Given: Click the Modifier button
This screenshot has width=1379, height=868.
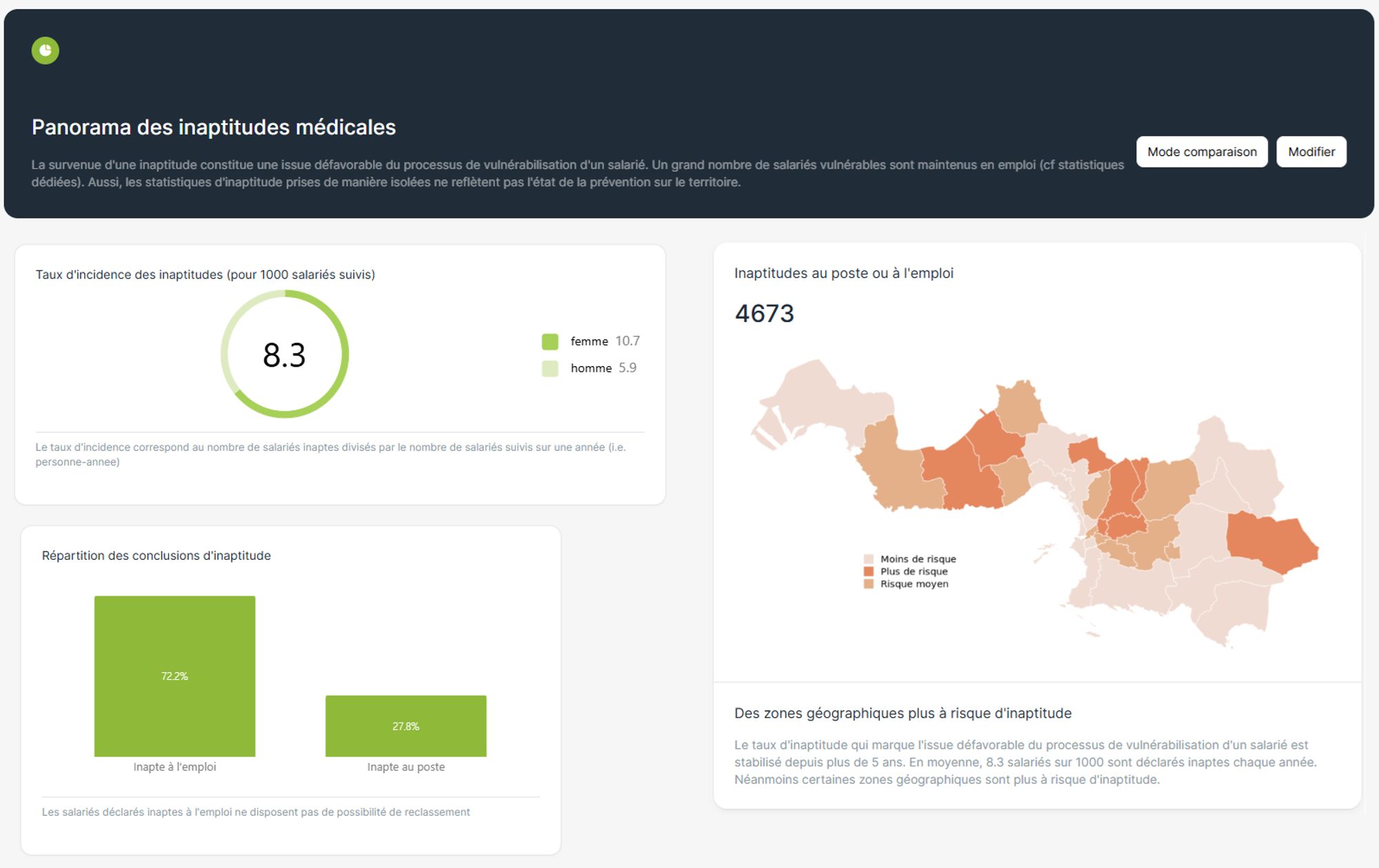Looking at the screenshot, I should 1311,152.
